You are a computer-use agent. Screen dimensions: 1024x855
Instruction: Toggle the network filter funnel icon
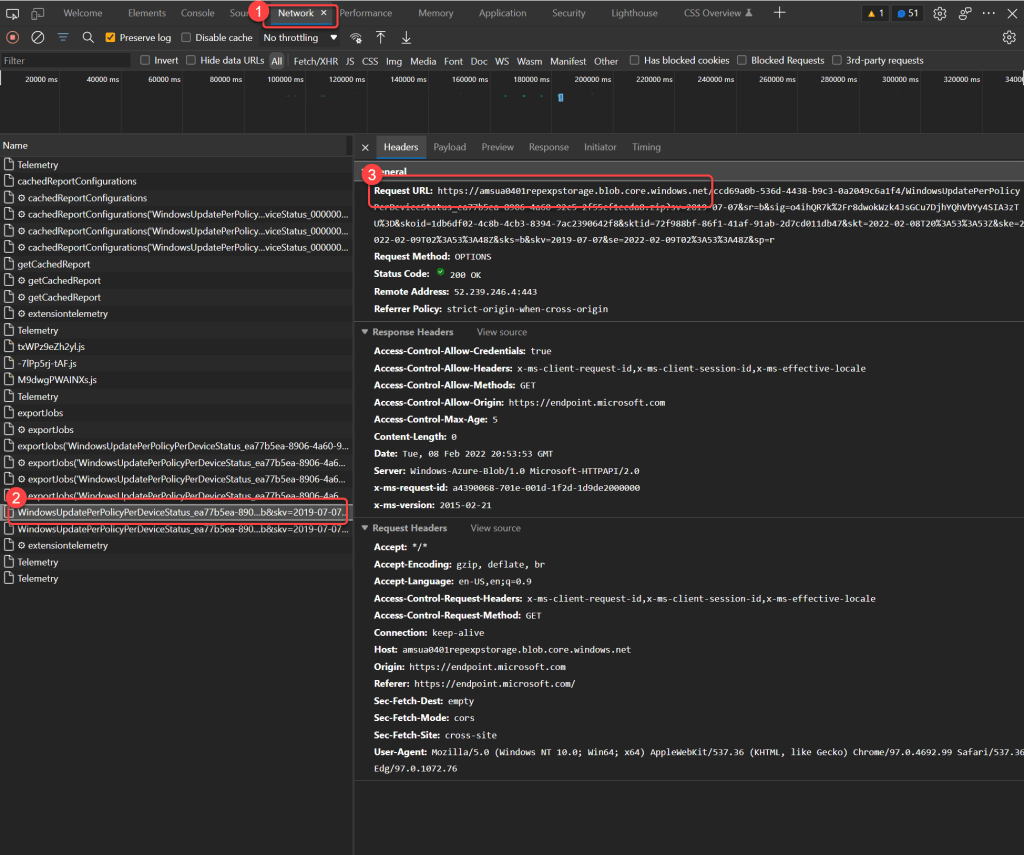(x=63, y=37)
